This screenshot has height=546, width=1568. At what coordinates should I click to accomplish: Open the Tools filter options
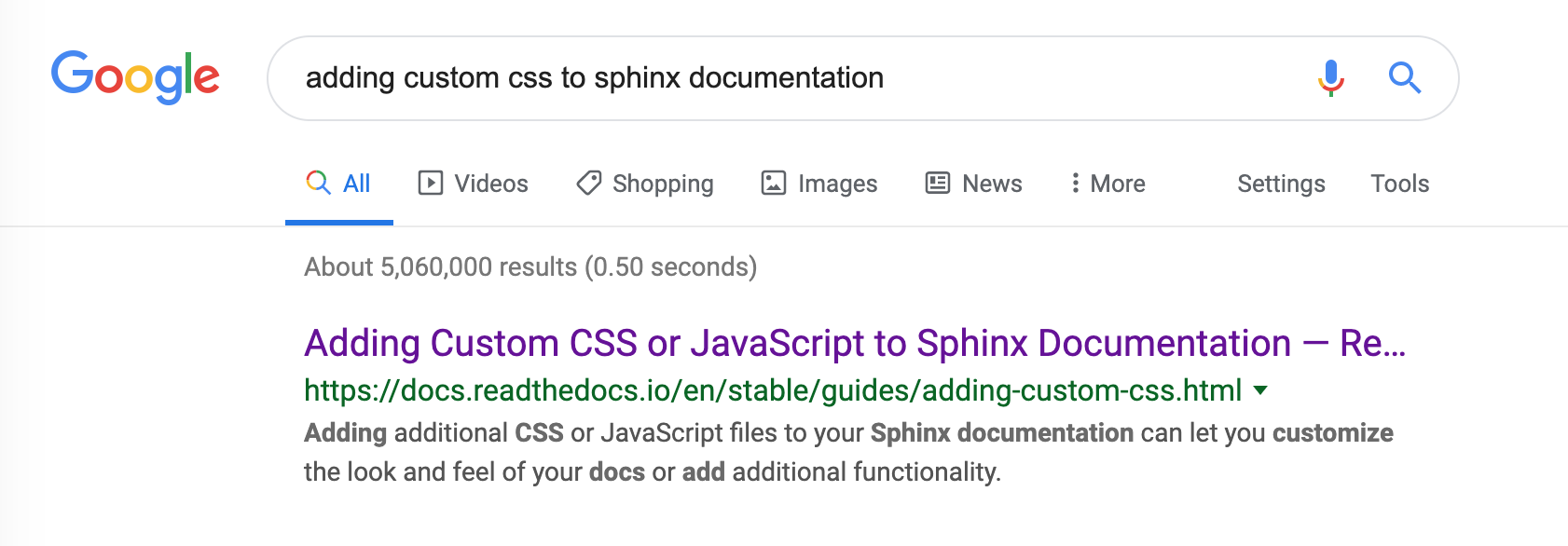coord(1399,183)
